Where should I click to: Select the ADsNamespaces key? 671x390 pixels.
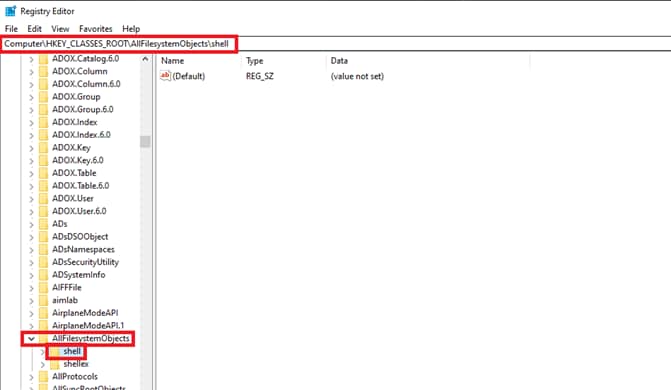[83, 249]
